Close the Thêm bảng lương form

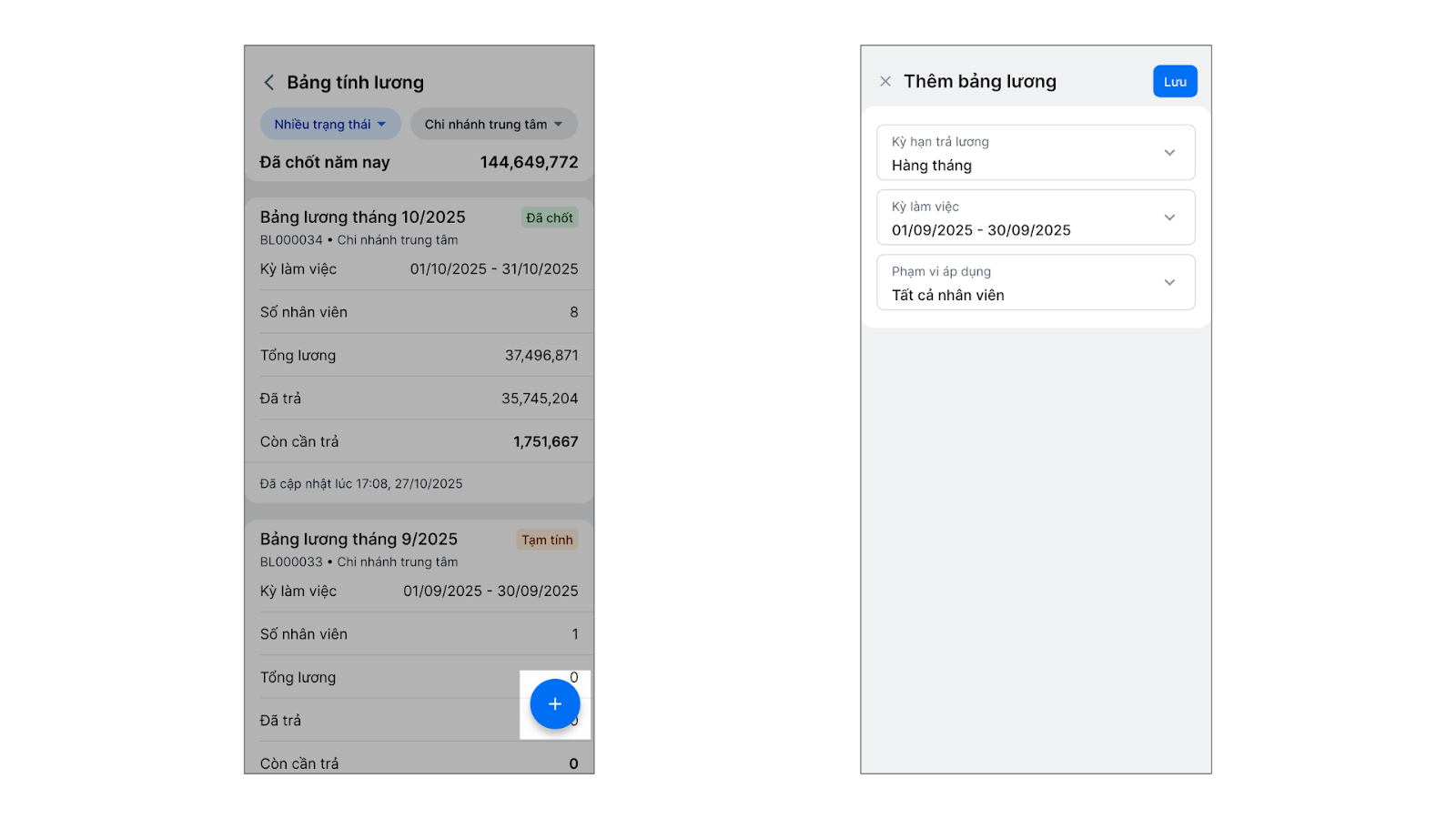[x=885, y=82]
